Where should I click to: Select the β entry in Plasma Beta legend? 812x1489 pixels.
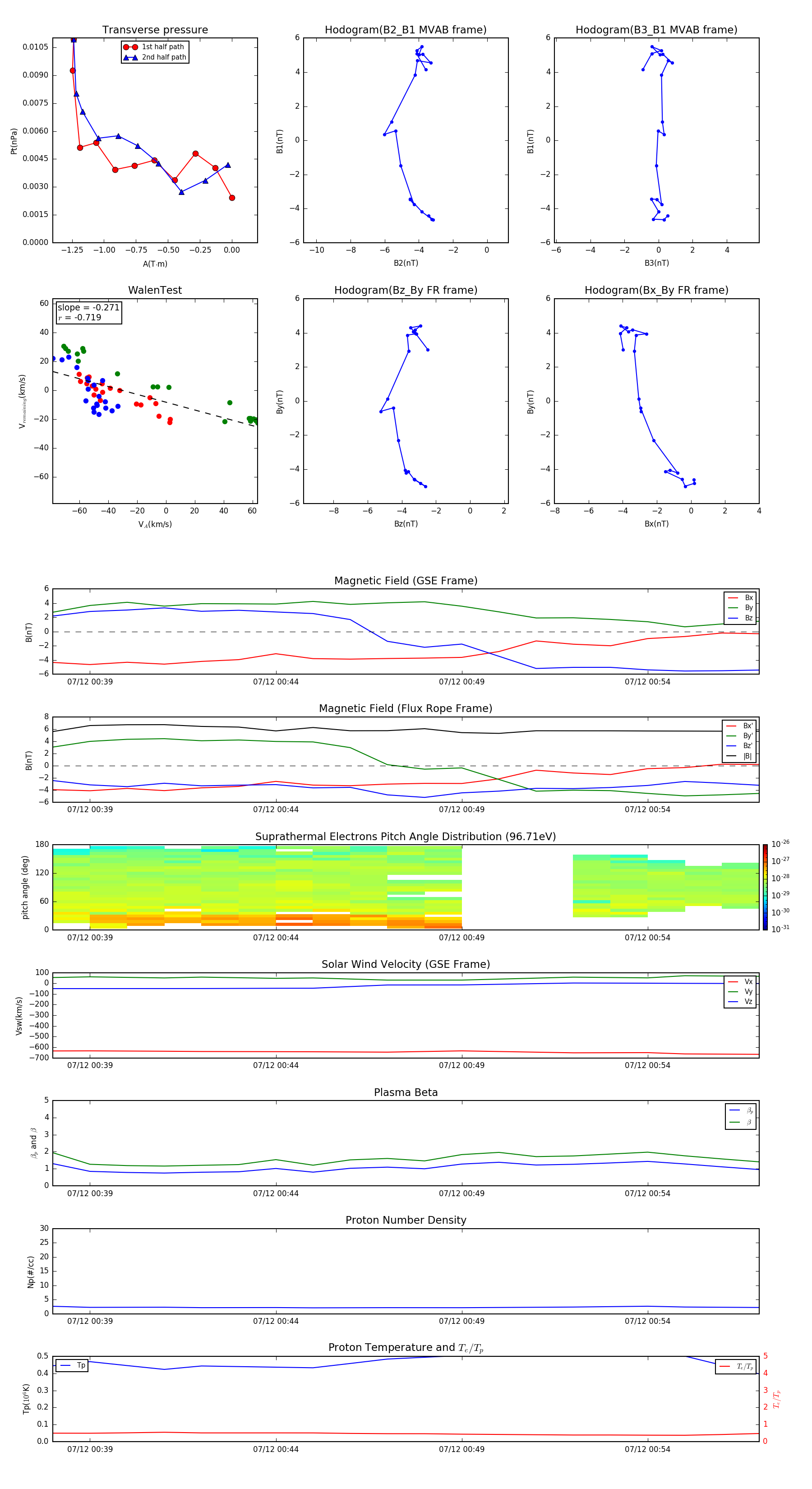click(741, 1123)
